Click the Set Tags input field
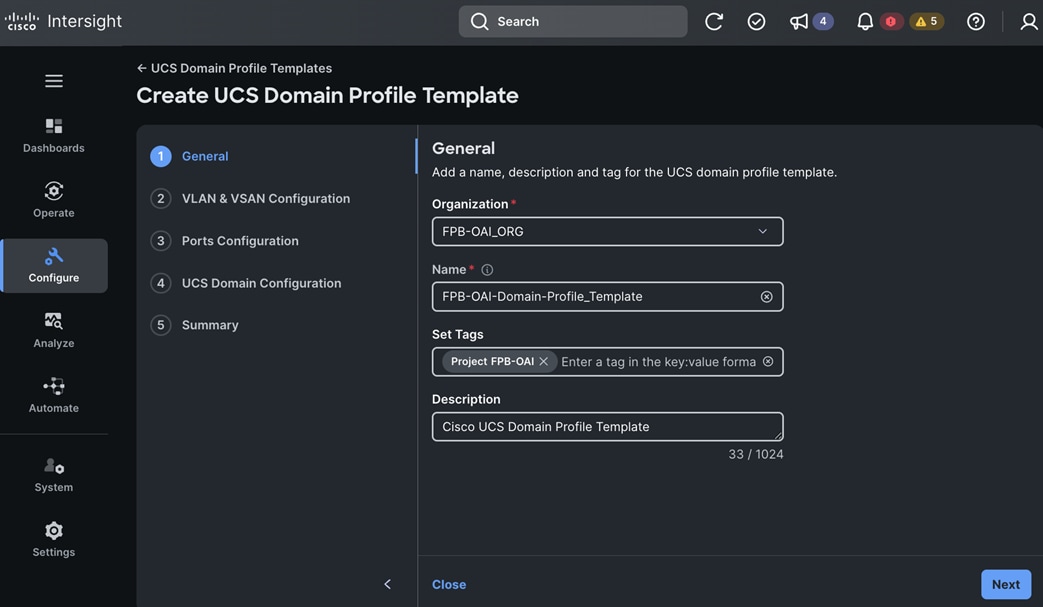This screenshot has width=1043, height=607. [607, 362]
